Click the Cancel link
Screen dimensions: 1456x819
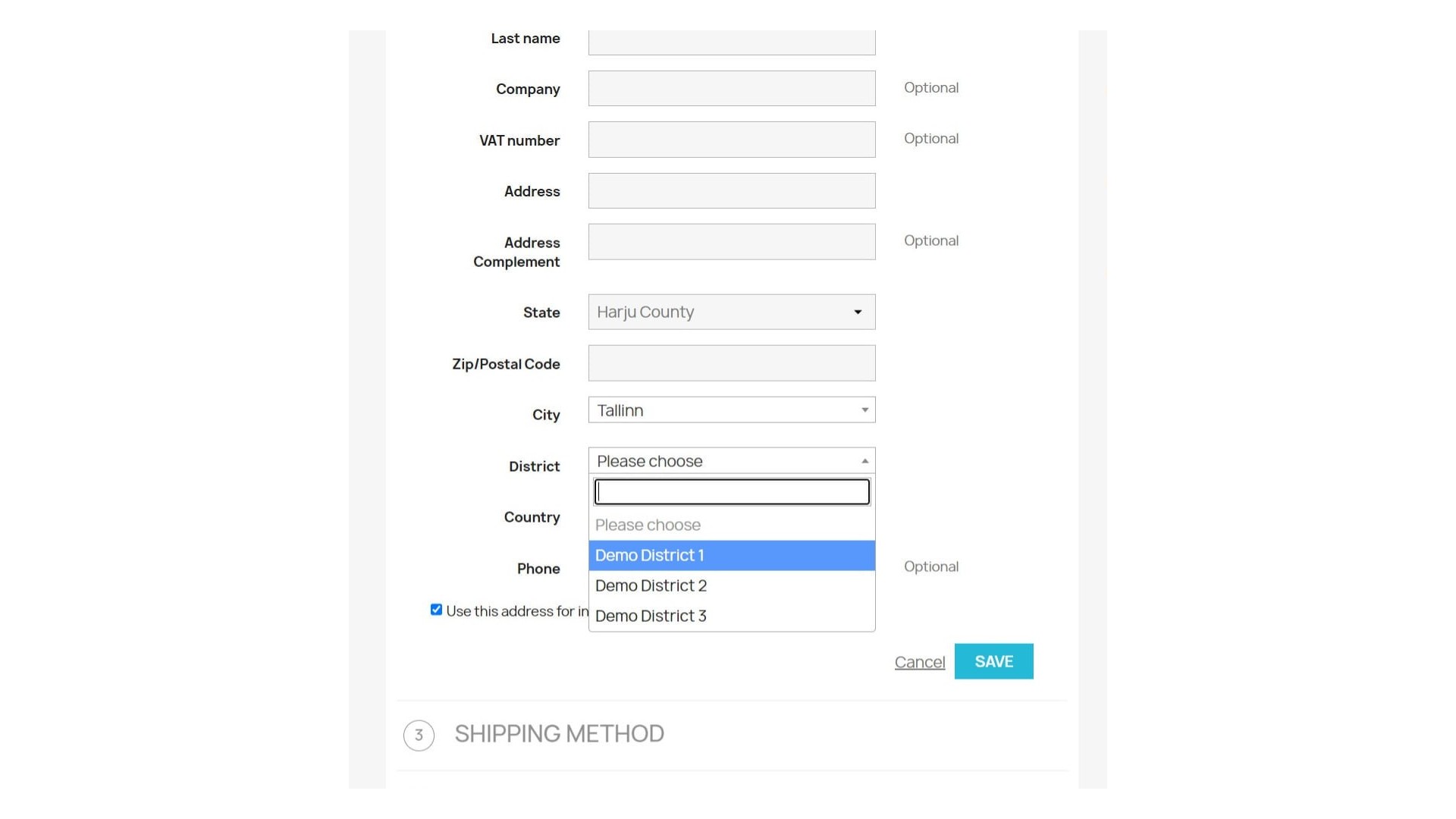[919, 662]
